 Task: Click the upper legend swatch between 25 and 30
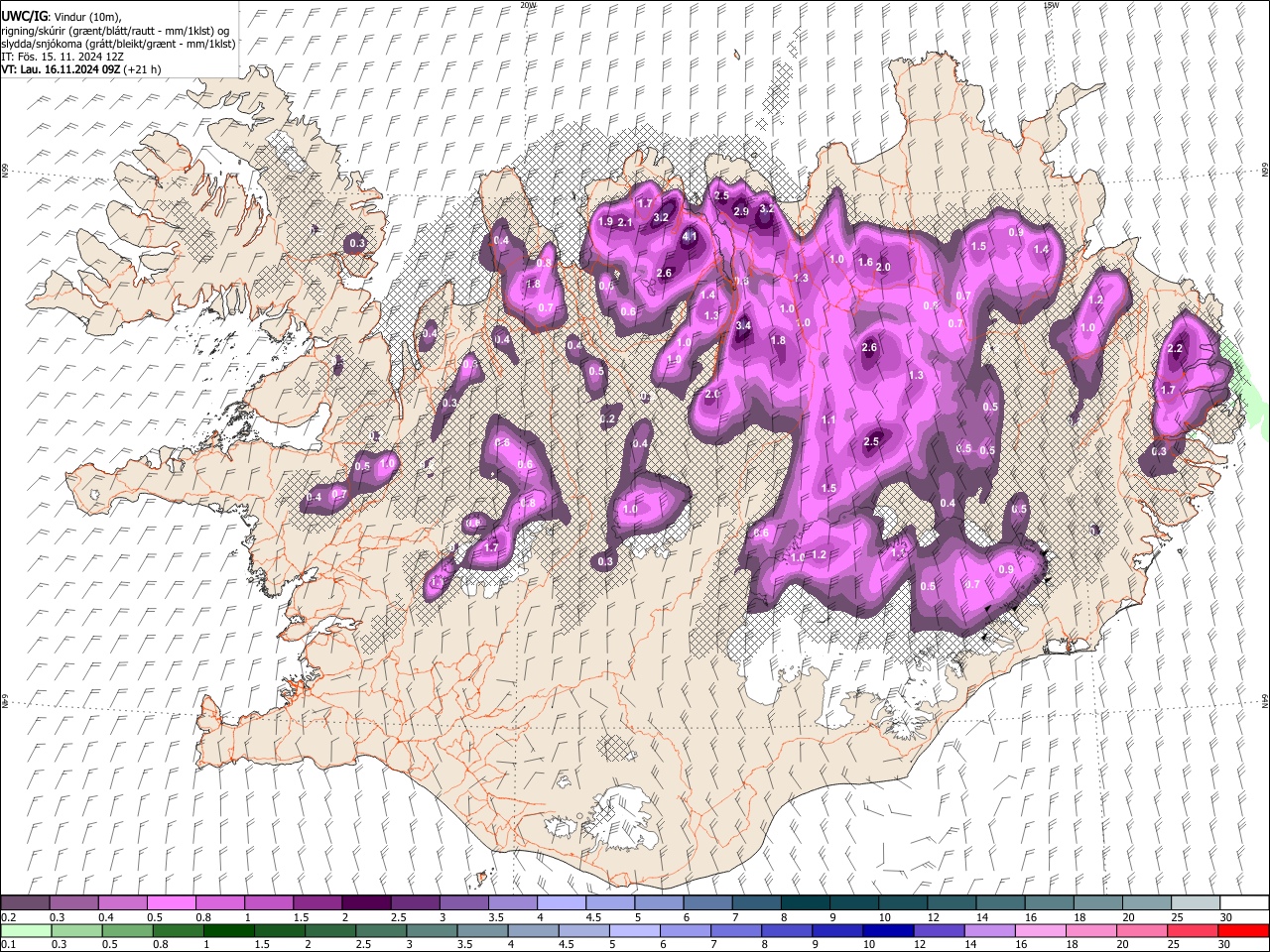click(1195, 902)
